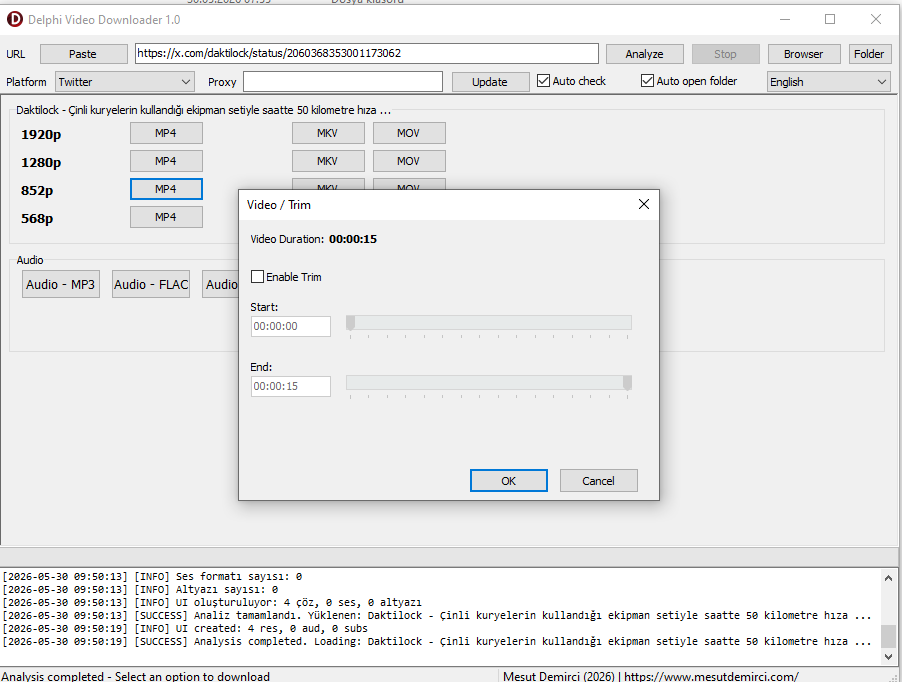The width and height of the screenshot is (902, 682).
Task: Click the Start trim slider thumb
Action: 350,323
